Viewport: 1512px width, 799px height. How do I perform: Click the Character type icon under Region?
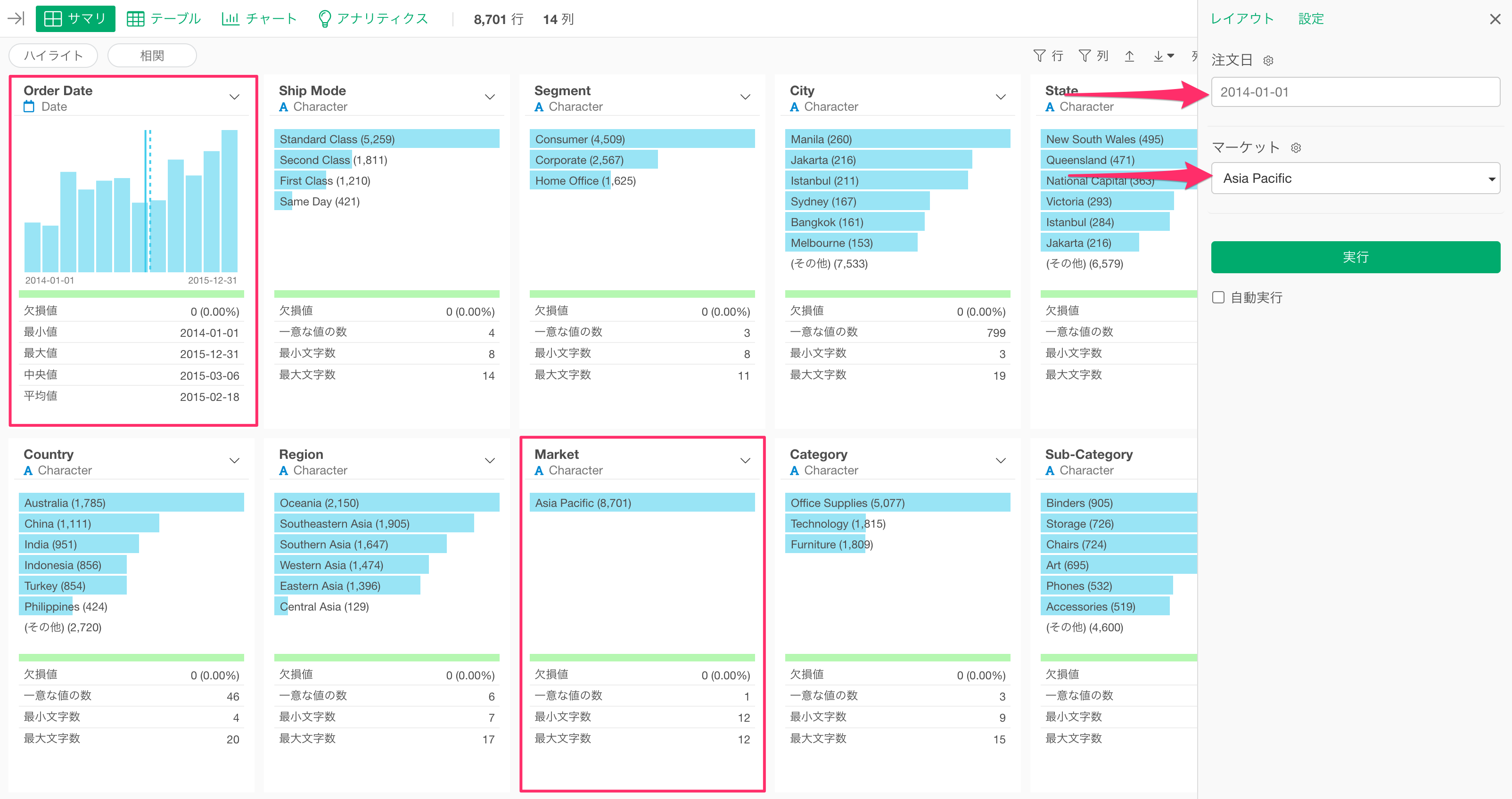[284, 471]
